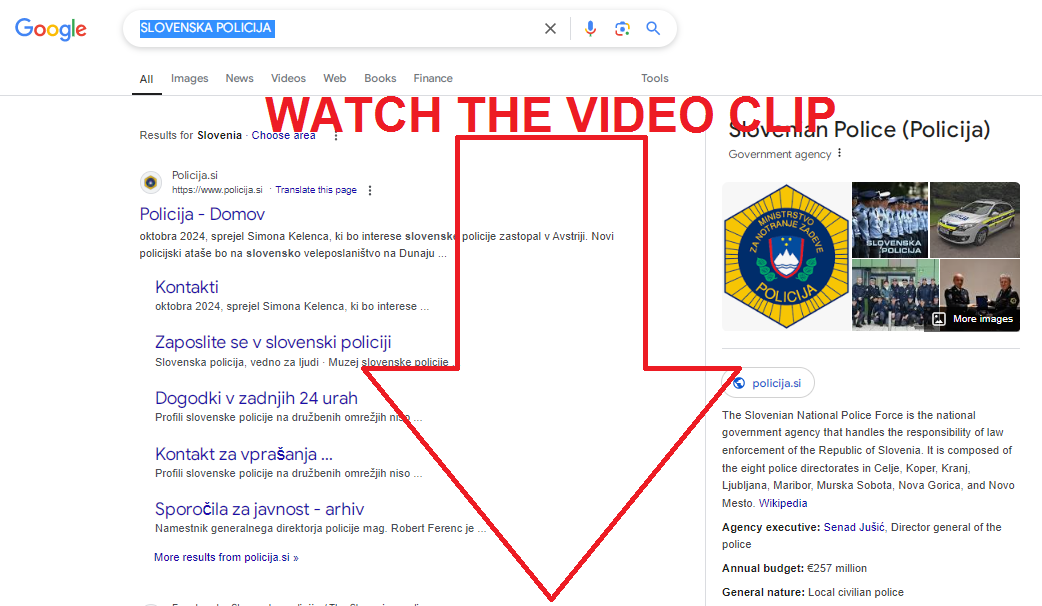
Task: Click the General nature: Local civilian police text
Action: (813, 592)
